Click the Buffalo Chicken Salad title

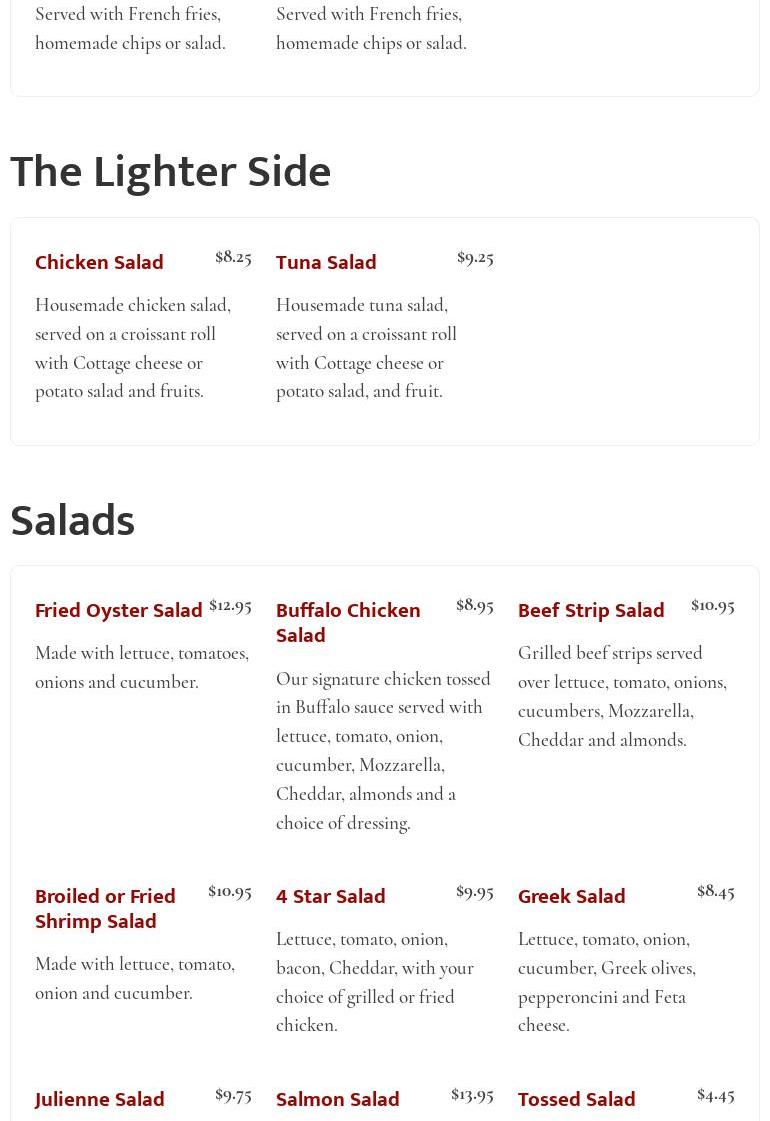coord(348,623)
